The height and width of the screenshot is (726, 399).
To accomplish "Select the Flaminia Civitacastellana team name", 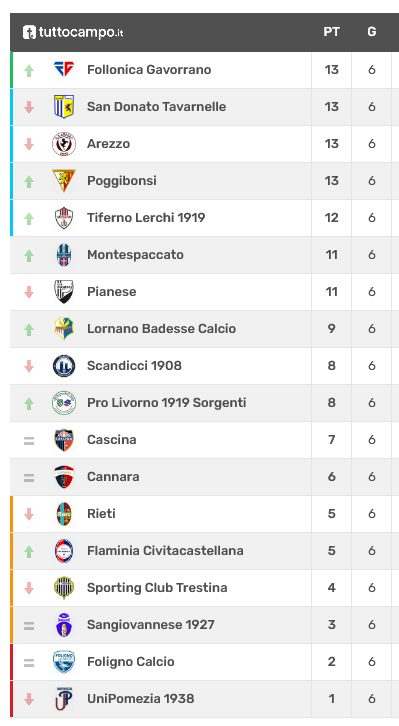I will 165,551.
